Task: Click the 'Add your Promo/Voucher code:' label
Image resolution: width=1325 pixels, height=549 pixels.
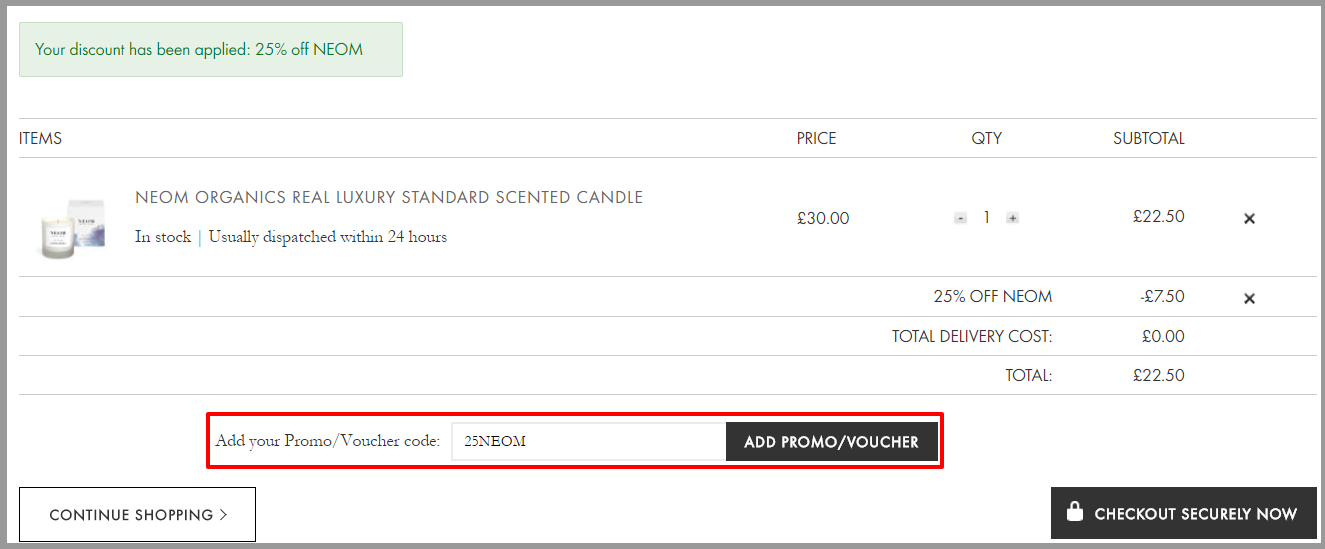Action: 328,441
